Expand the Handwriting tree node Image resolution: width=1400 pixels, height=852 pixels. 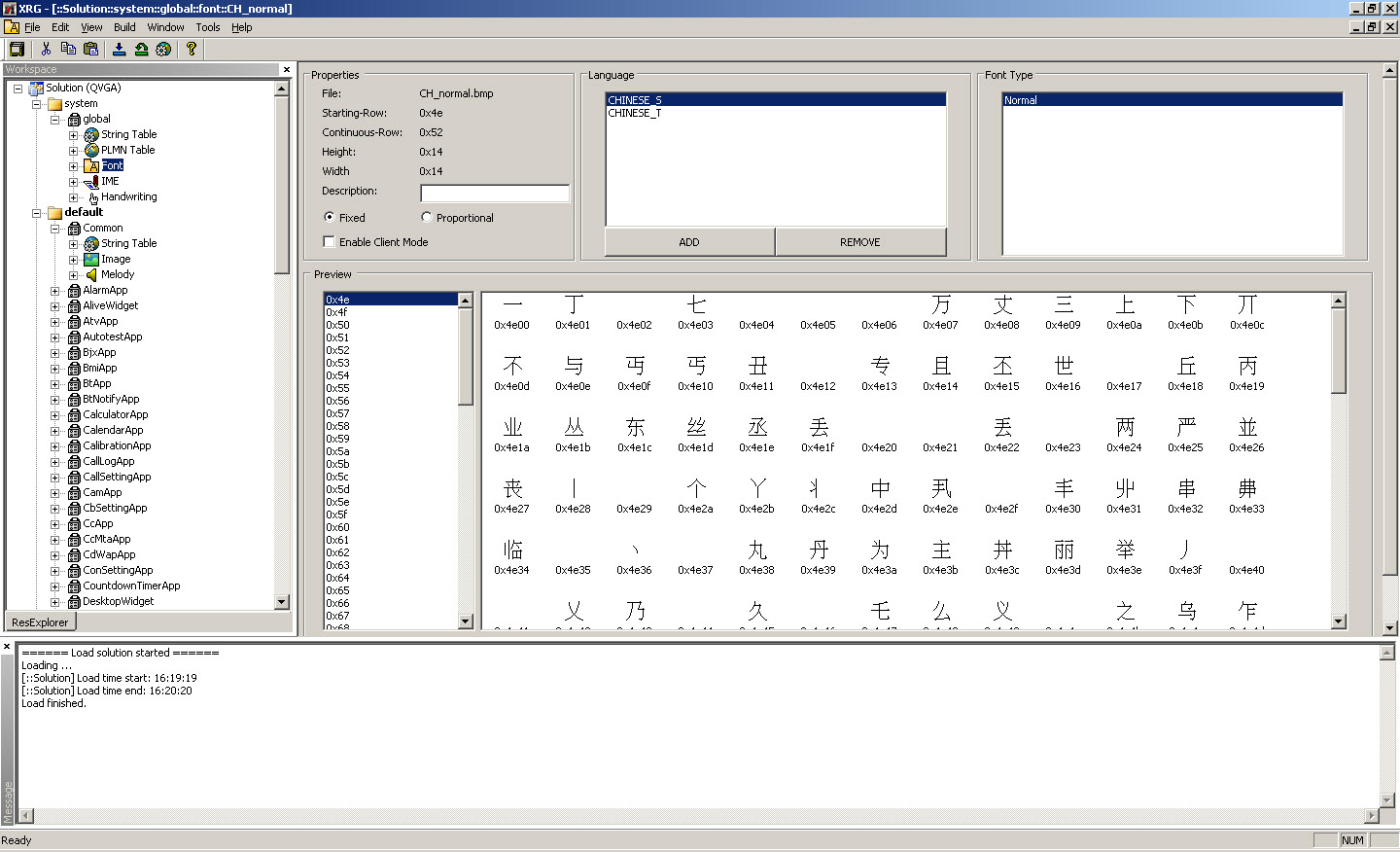tap(73, 196)
